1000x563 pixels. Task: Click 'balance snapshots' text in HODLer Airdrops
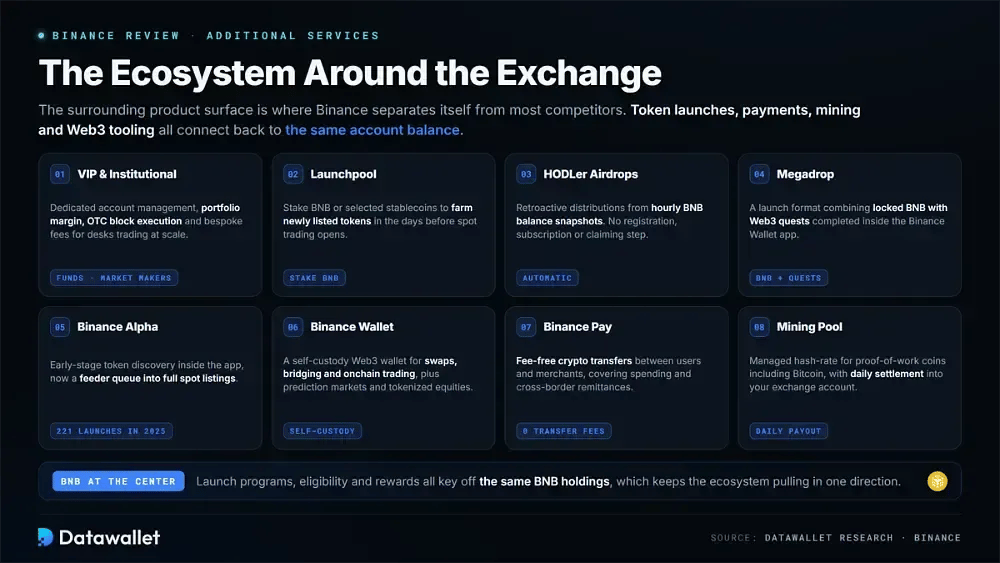point(559,221)
